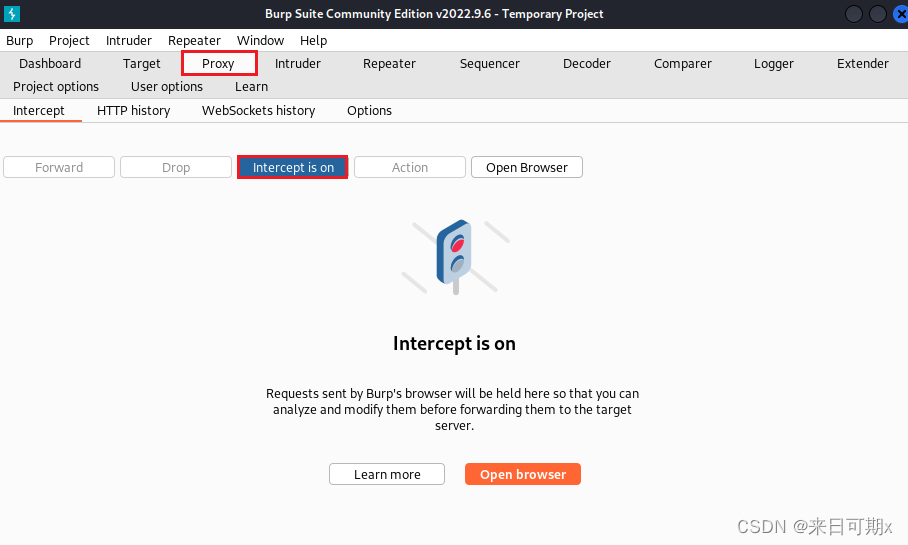Switch to the Target tab

(141, 64)
